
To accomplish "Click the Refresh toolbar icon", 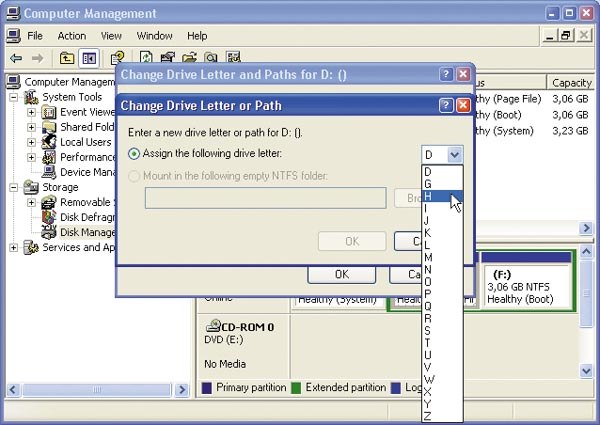I will [x=146, y=59].
